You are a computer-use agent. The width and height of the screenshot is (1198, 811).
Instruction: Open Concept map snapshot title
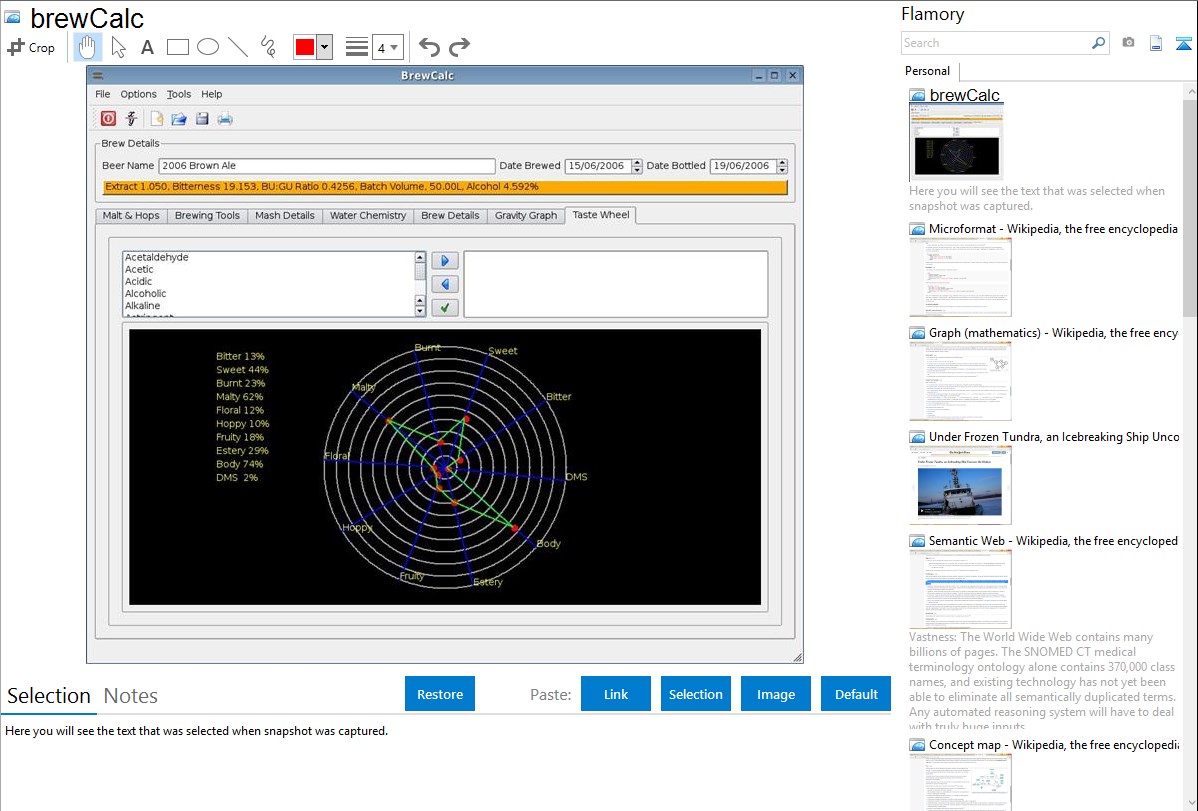pos(1054,745)
